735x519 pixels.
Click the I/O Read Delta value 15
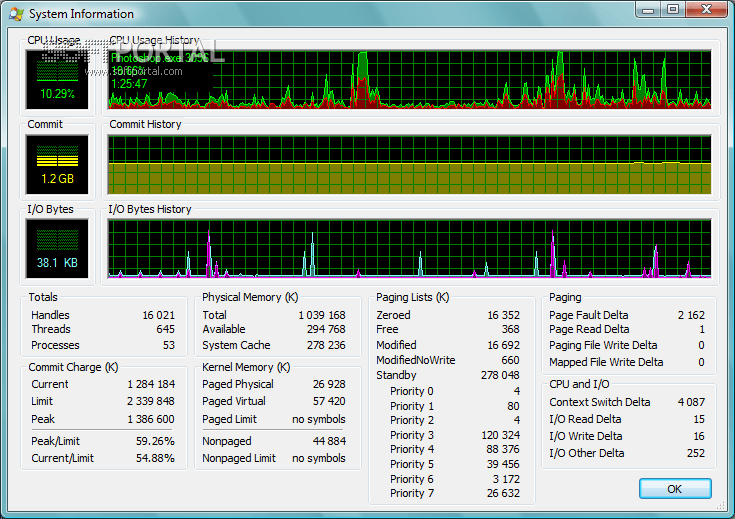(699, 419)
